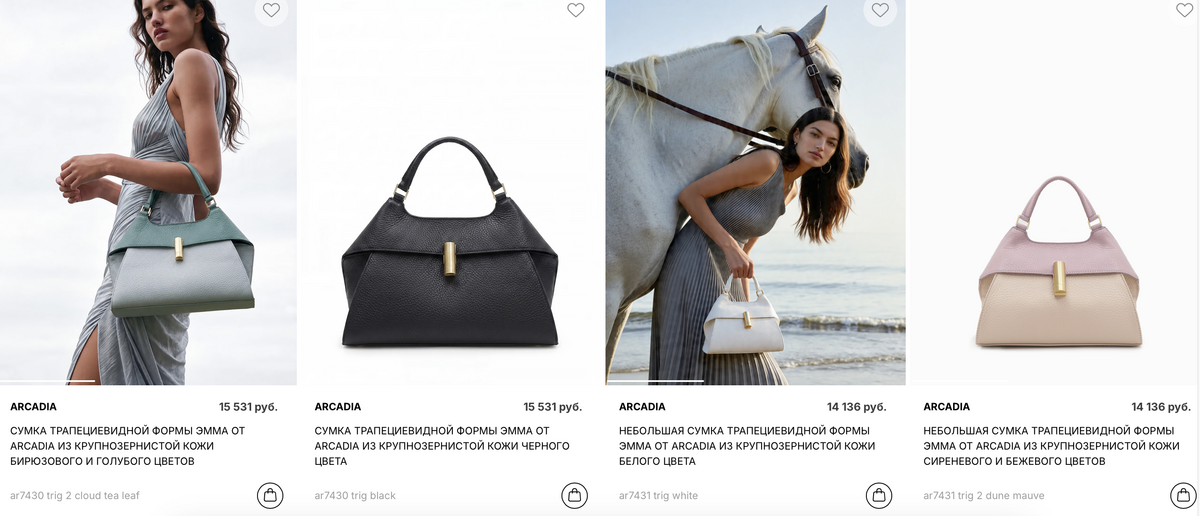Toggle wishlist heart on white horse photo
Screen dimensions: 1200x516
[880, 10]
